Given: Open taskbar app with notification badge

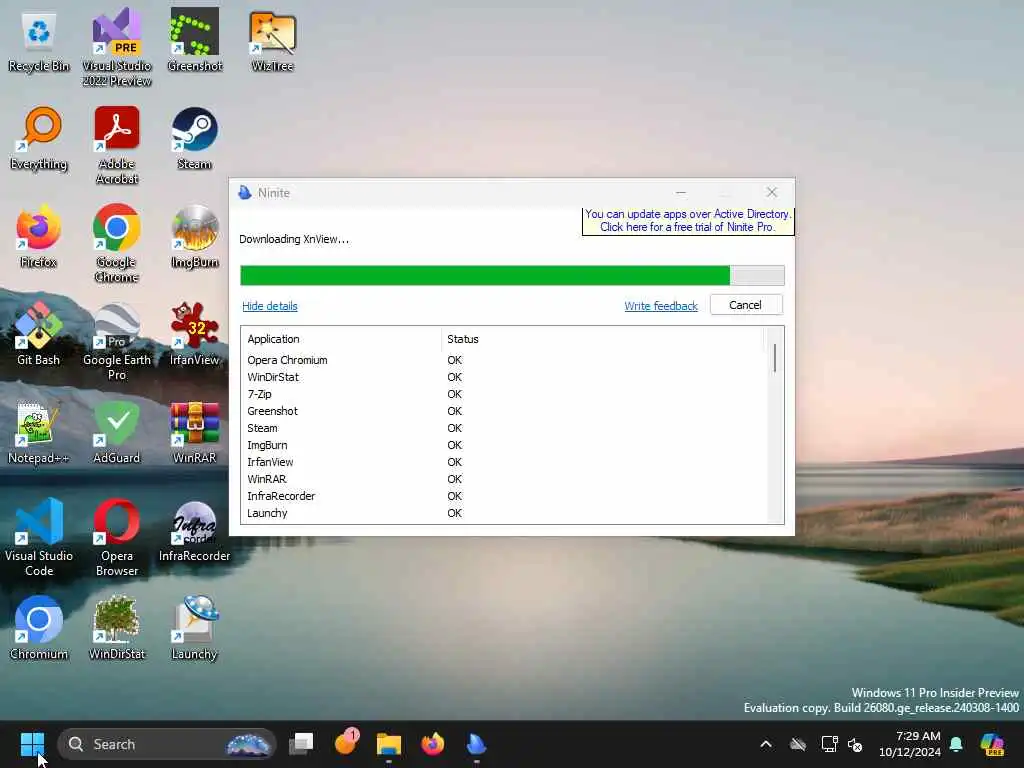Looking at the screenshot, I should pyautogui.click(x=345, y=743).
